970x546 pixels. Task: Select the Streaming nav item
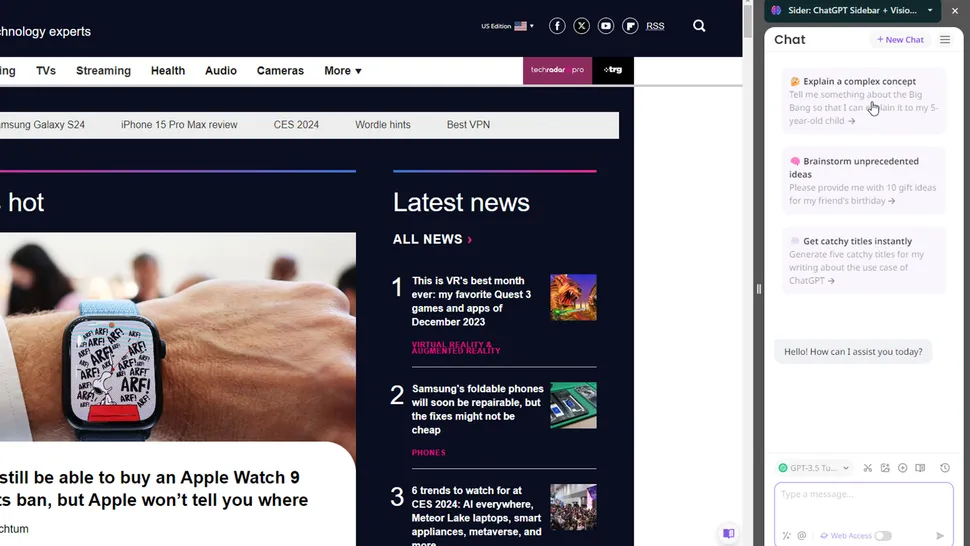(103, 71)
